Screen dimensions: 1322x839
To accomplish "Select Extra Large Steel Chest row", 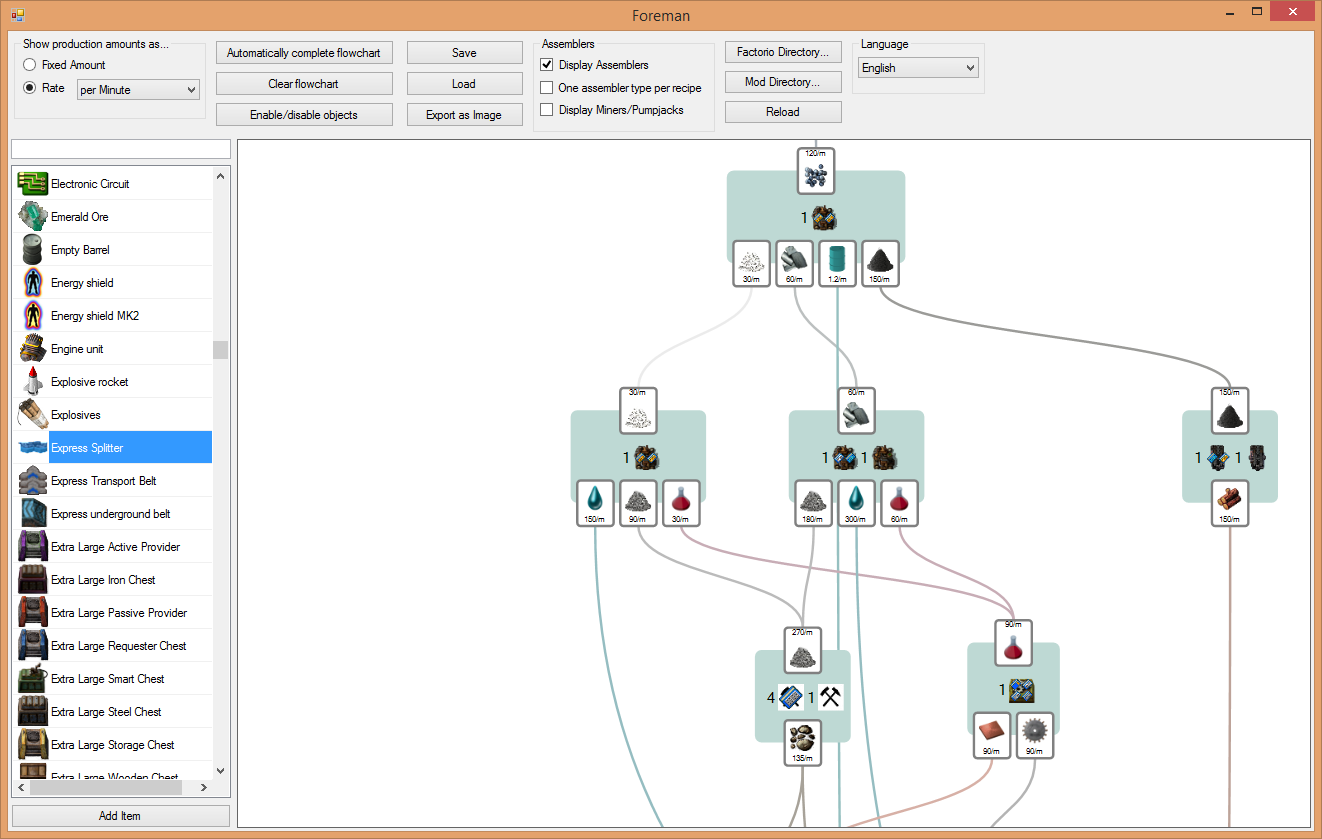I will [114, 712].
